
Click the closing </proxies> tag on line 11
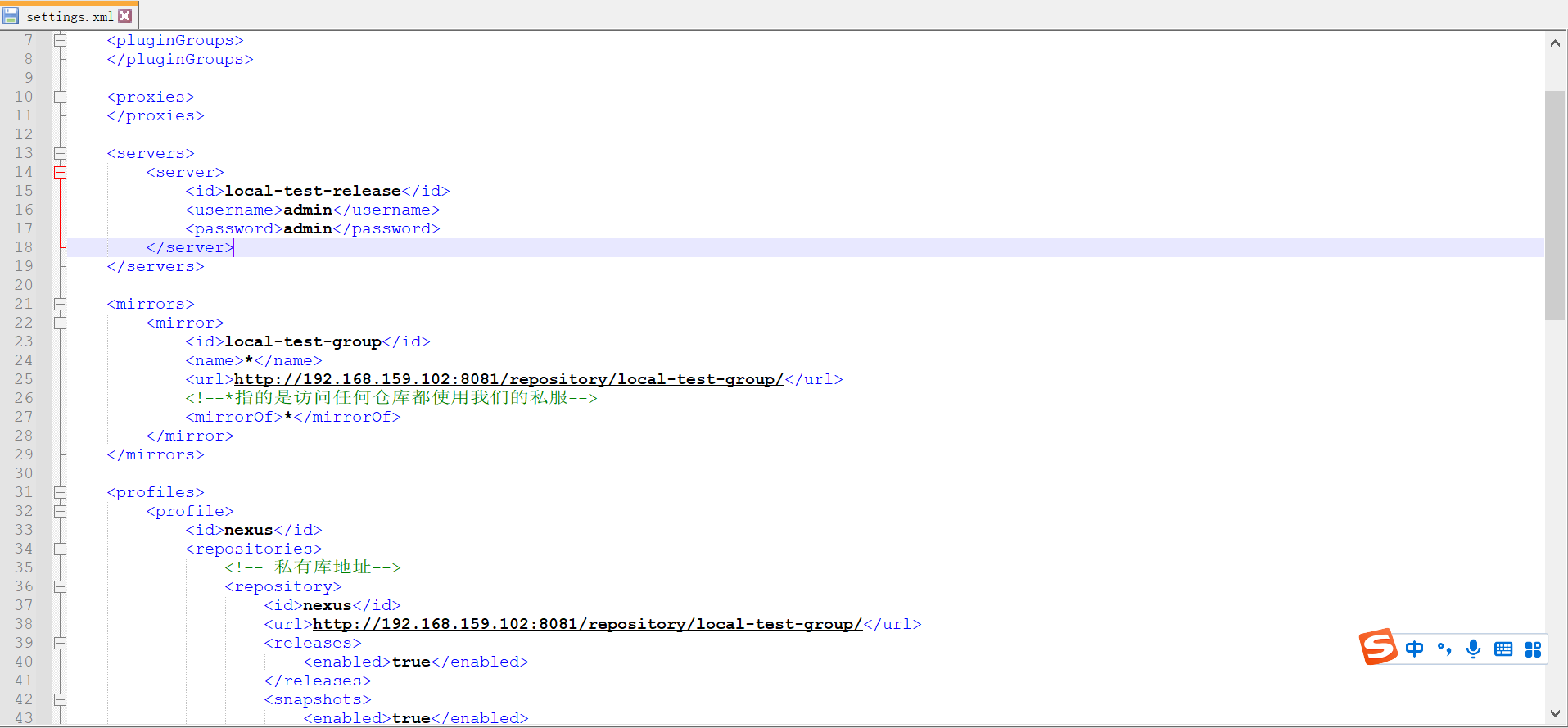coord(156,115)
